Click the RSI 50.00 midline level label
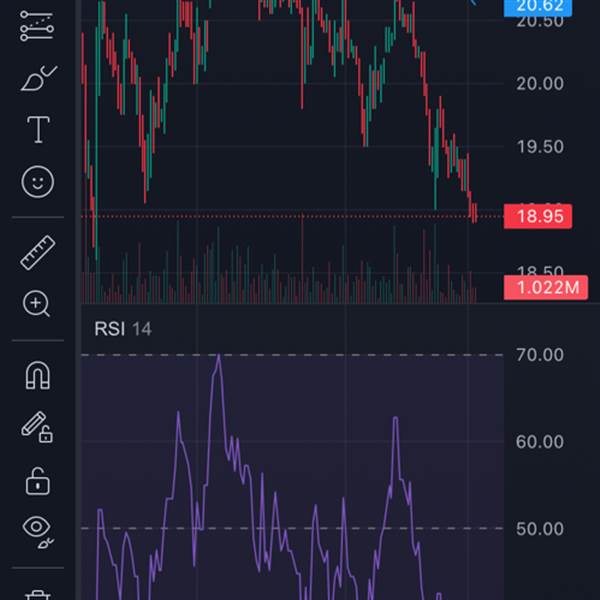The image size is (600, 600). coord(540,528)
